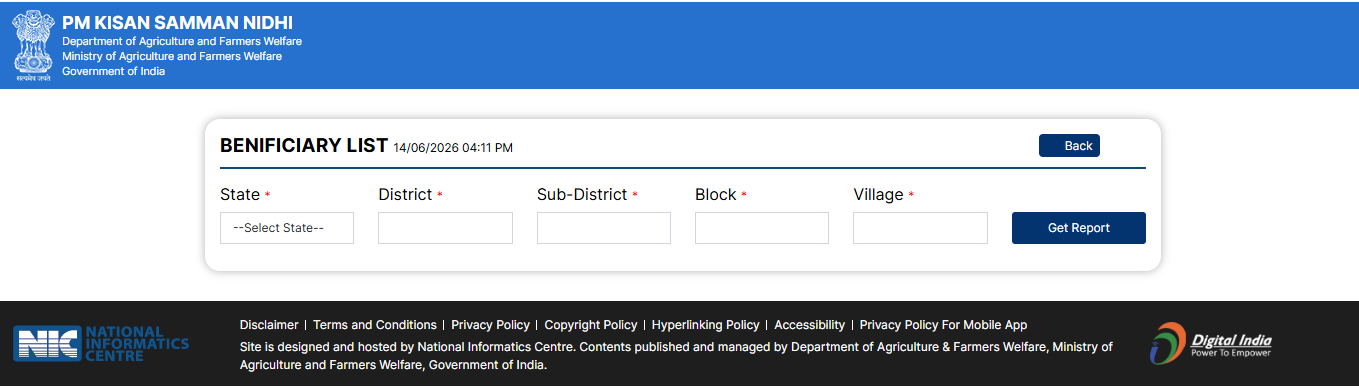Click the Digital India logo
Image resolution: width=1359 pixels, height=388 pixels.
click(x=1210, y=343)
